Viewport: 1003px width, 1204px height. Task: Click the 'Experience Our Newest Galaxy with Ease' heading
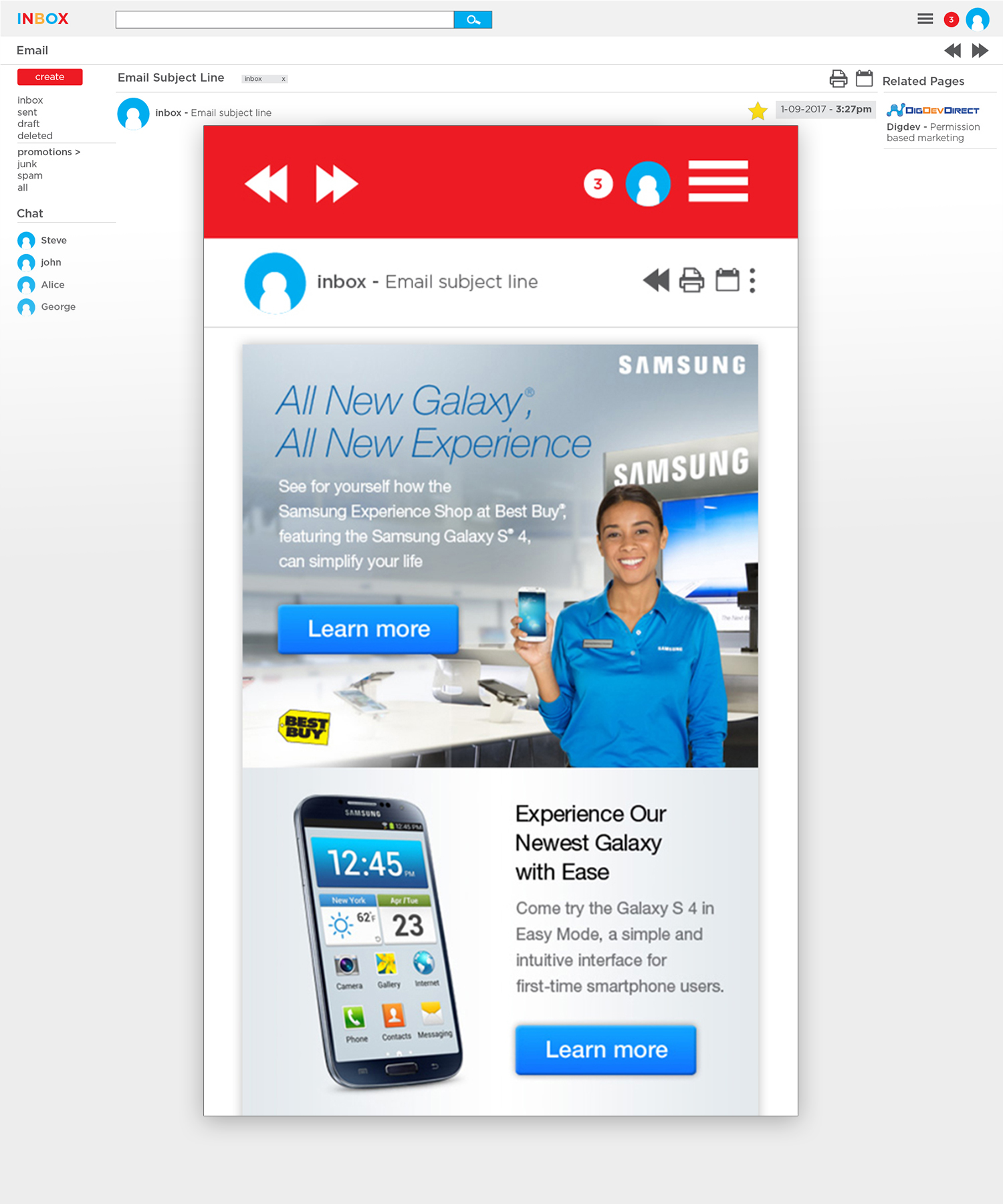[x=591, y=843]
